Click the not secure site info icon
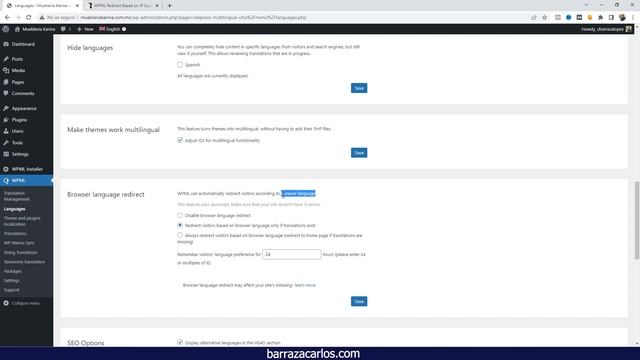Image resolution: width=640 pixels, height=360 pixels. pyautogui.click(x=42, y=18)
